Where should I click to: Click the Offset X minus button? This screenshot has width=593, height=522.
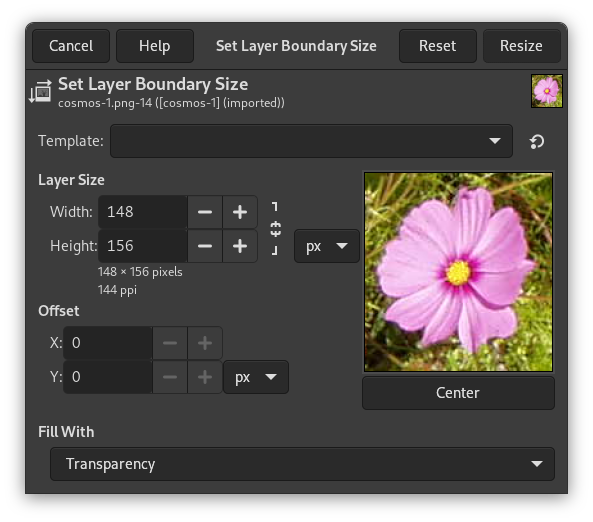170,343
